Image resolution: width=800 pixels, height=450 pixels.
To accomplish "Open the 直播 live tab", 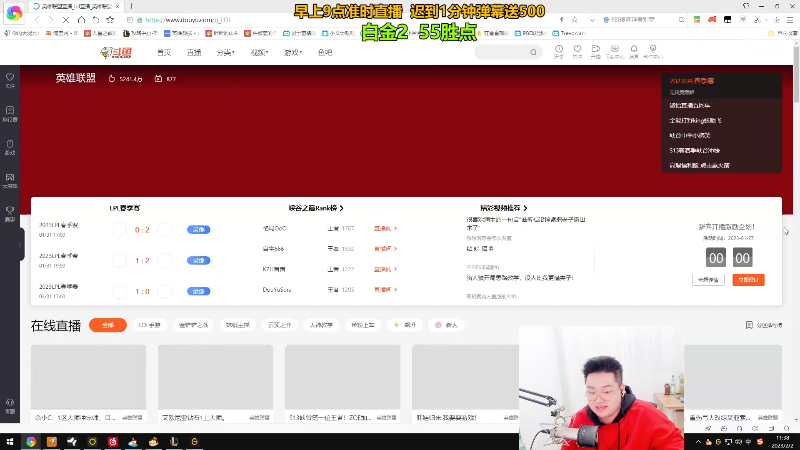I will pos(194,53).
